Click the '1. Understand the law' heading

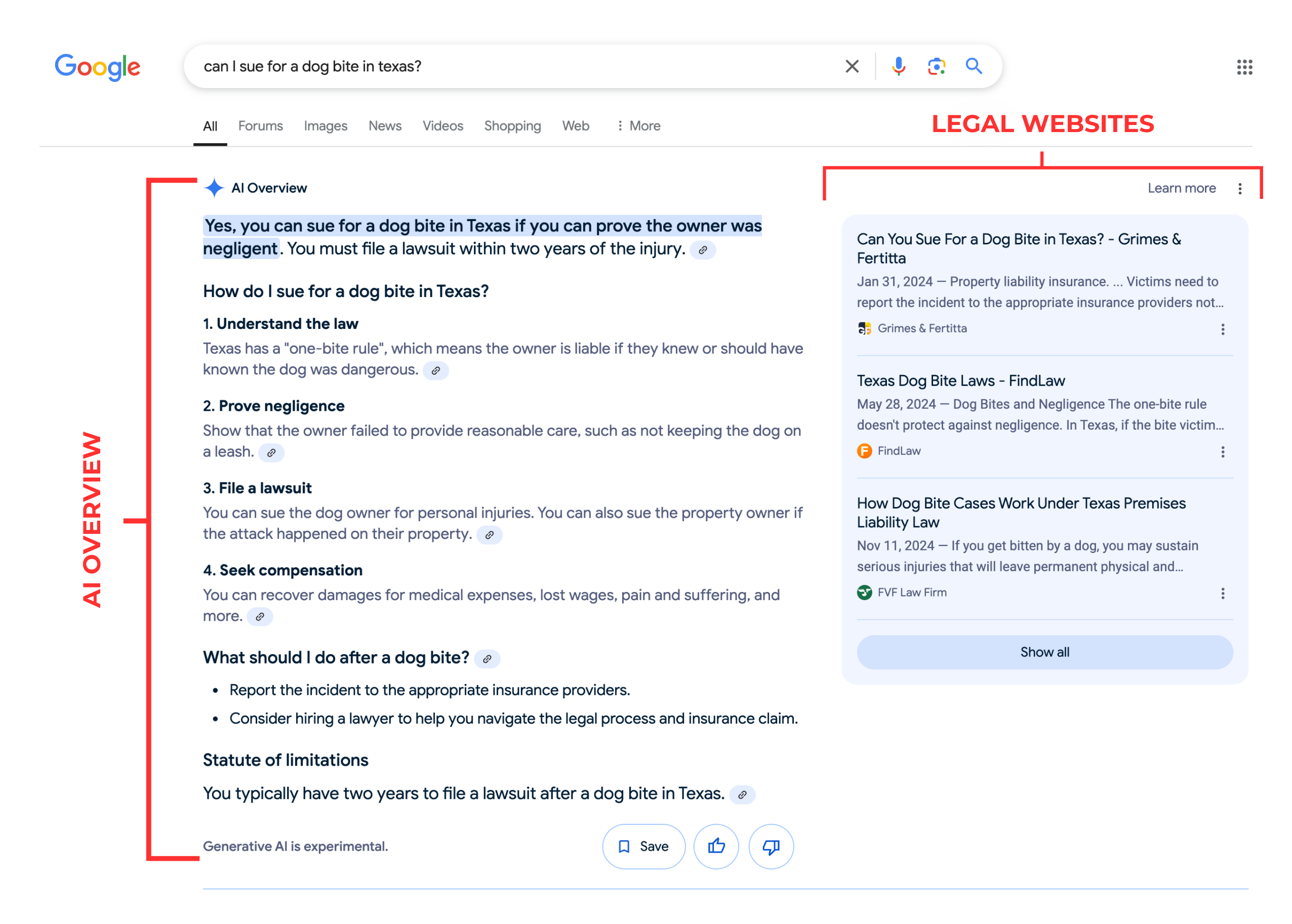pyautogui.click(x=280, y=324)
